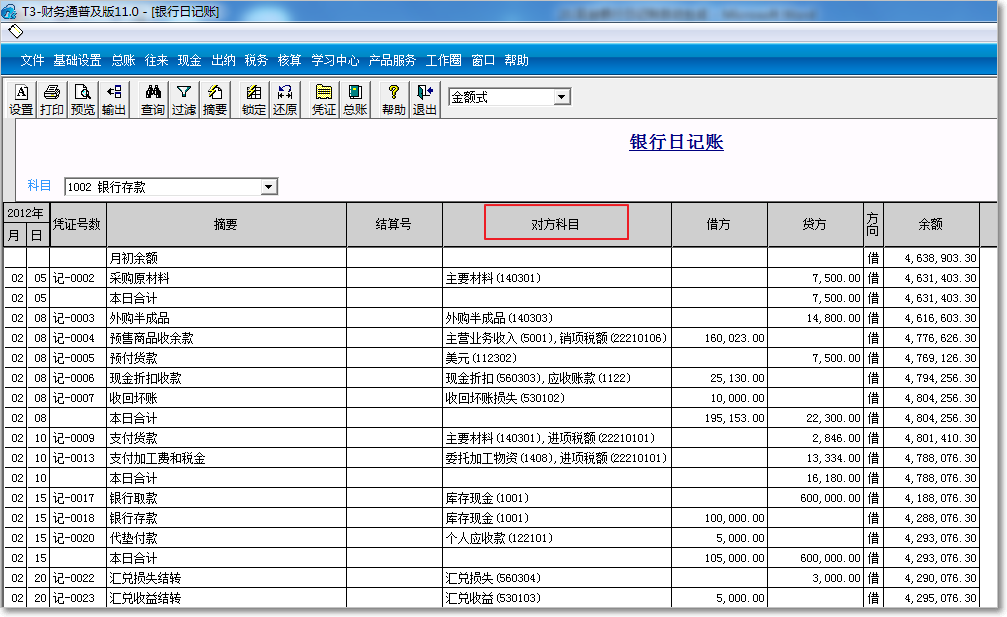Click the 还原 (Restore) toolbar icon
This screenshot has height=617, width=1007.
point(285,100)
